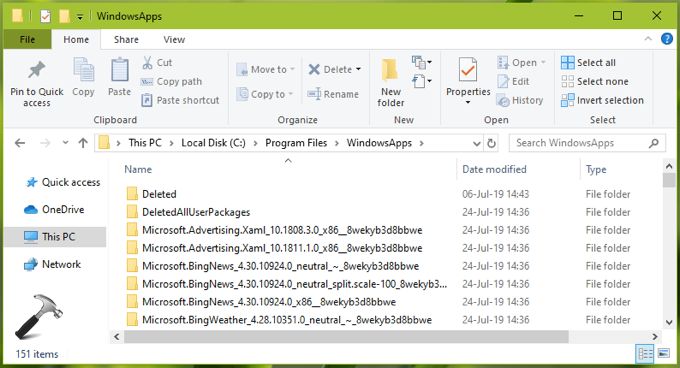
Task: Click the Pin to Quick access icon
Action: [x=36, y=70]
